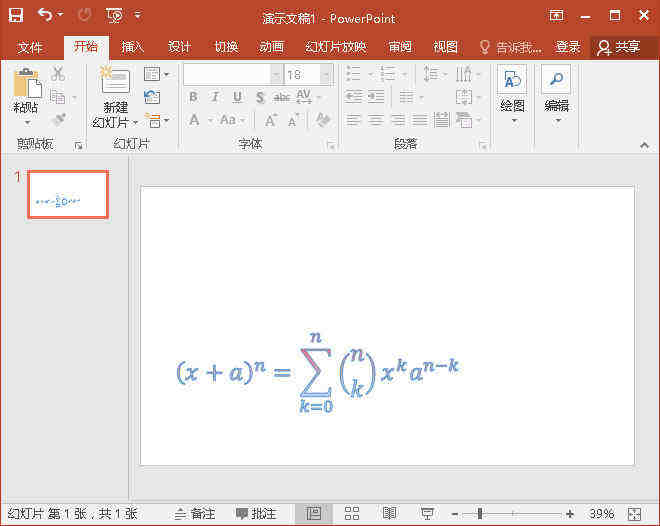Screen dimensions: 660x526
Task: Click the Cut scissors icon
Action: point(58,74)
